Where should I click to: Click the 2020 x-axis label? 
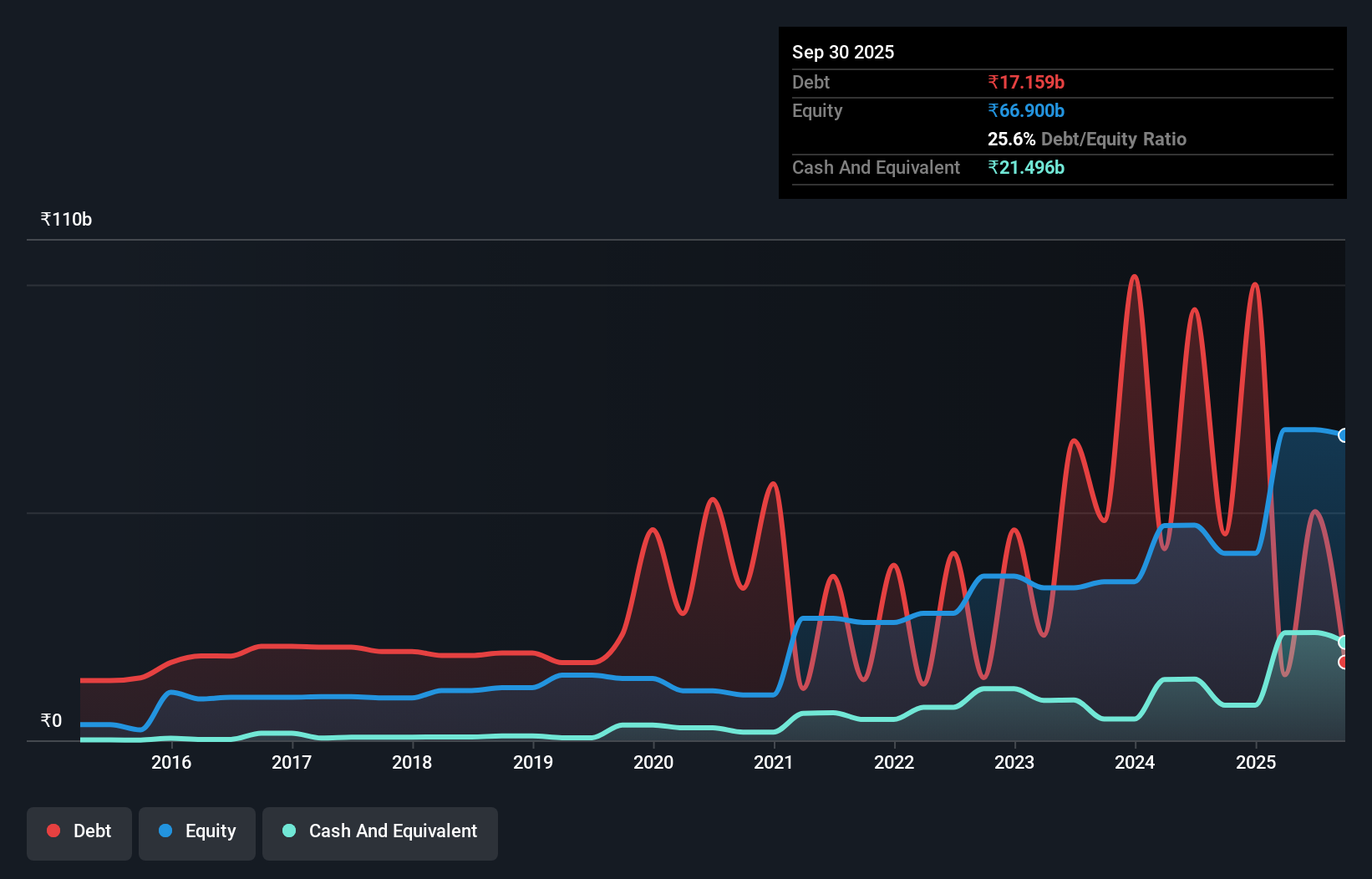653,762
